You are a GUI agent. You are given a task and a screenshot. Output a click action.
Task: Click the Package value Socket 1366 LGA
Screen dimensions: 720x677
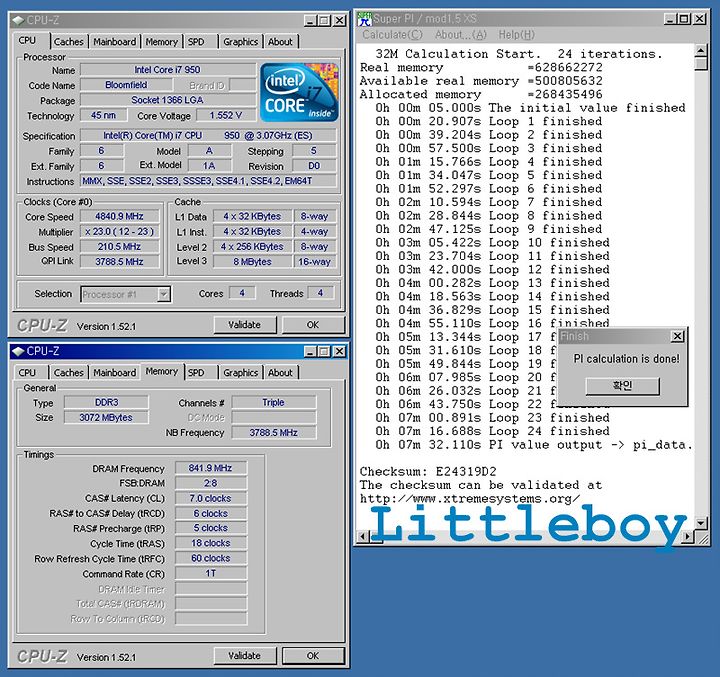pos(168,100)
